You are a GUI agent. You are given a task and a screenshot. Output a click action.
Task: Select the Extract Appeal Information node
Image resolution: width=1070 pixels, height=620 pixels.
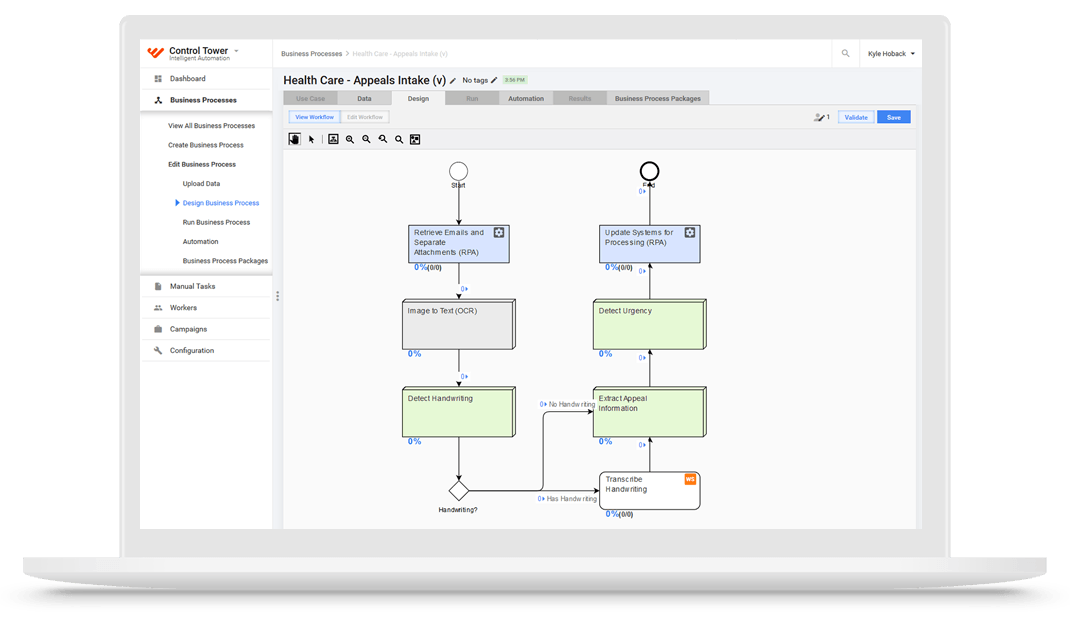pyautogui.click(x=650, y=412)
